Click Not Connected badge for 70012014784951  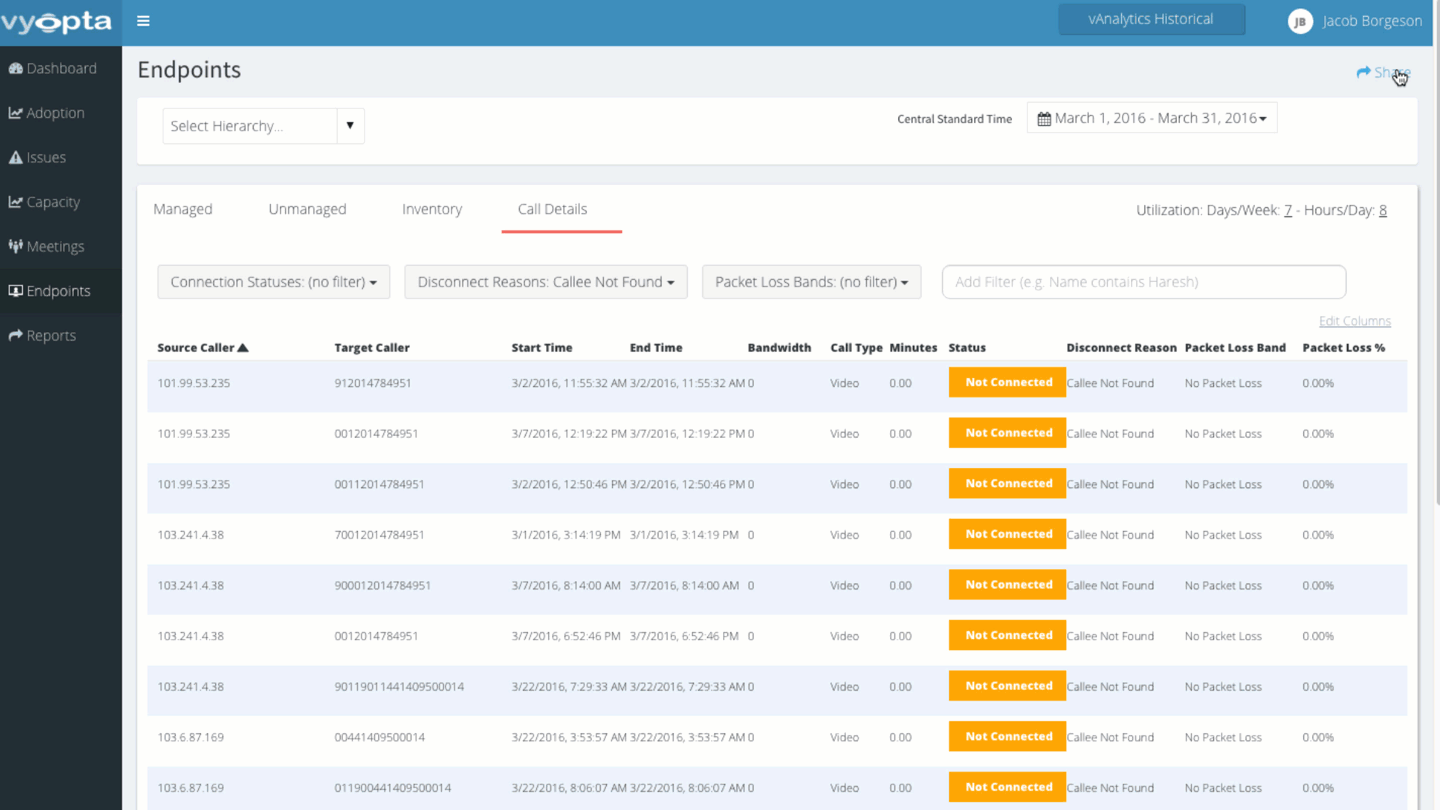click(x=1007, y=535)
